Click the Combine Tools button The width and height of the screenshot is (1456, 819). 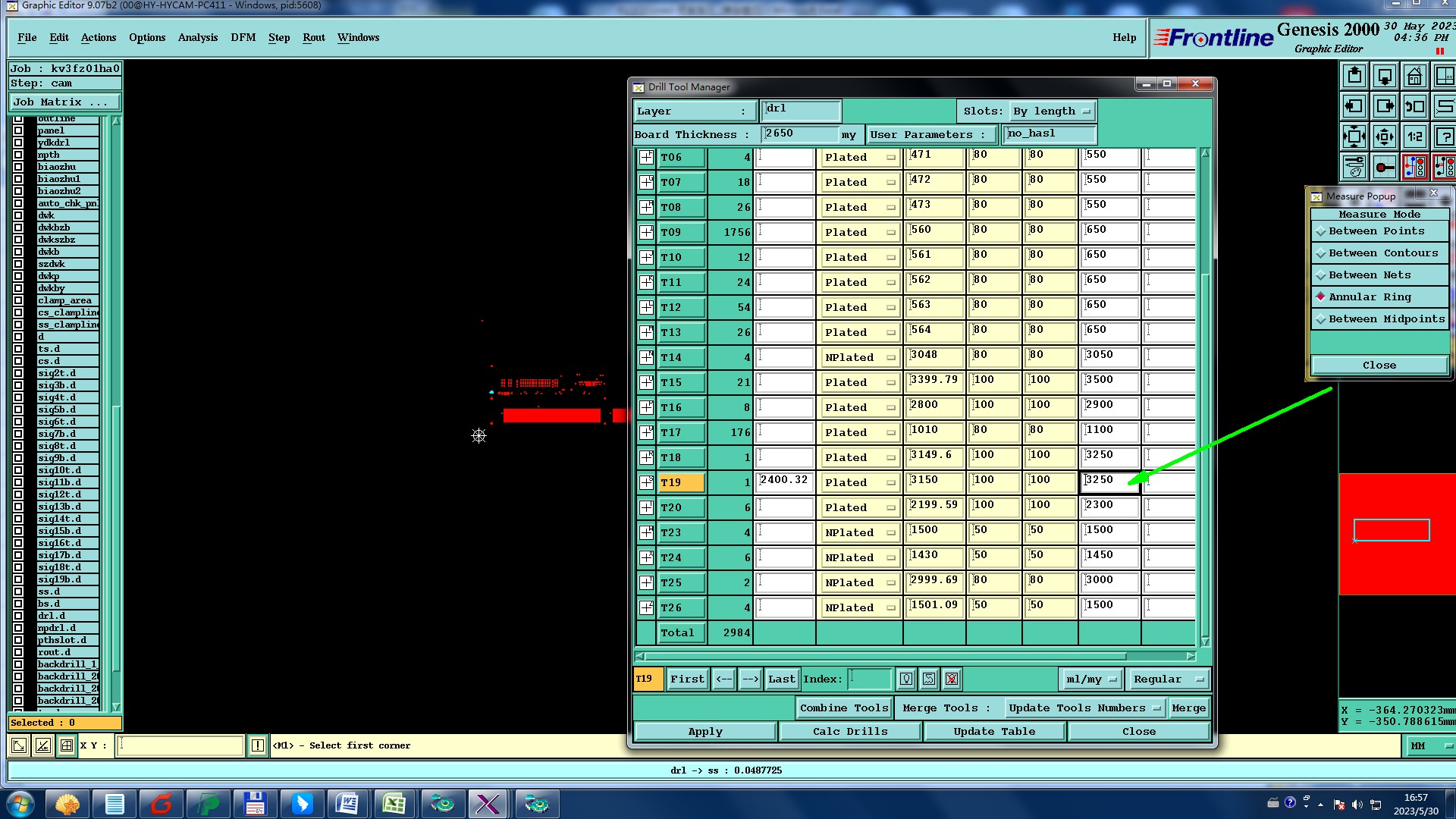843,708
